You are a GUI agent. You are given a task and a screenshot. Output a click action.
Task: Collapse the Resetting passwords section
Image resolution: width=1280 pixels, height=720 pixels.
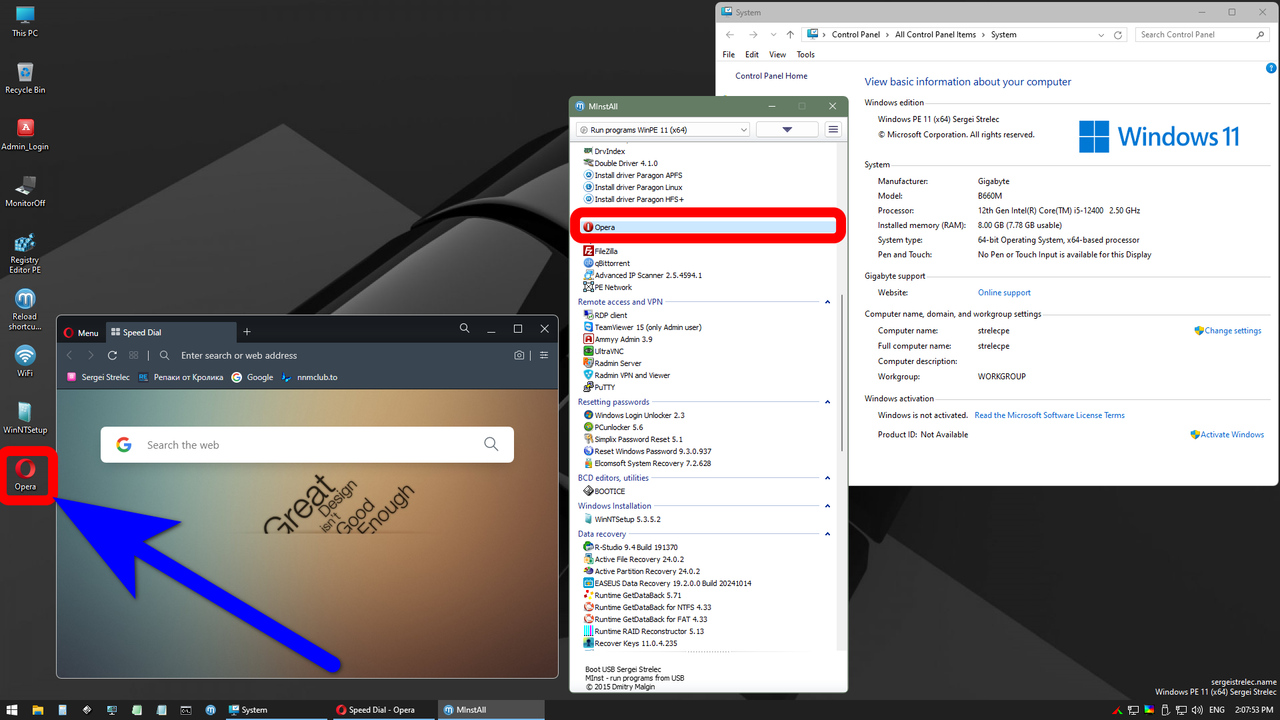click(x=827, y=401)
